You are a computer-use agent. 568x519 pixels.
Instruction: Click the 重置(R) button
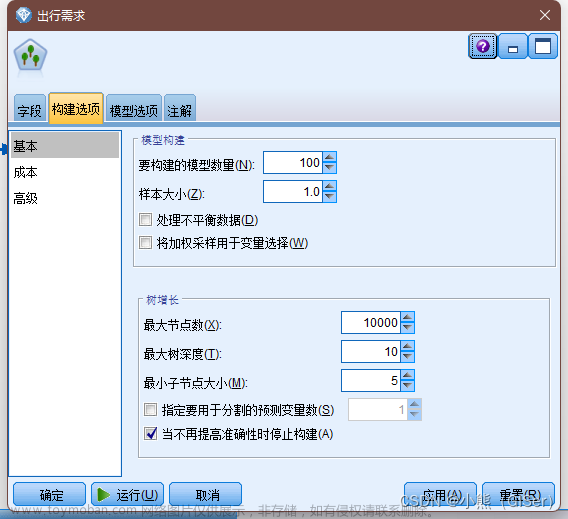[518, 494]
